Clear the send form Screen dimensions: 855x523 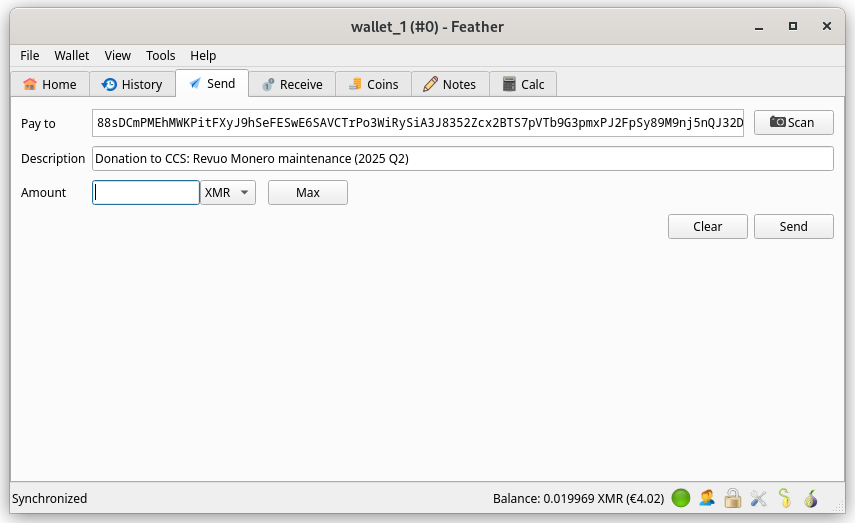click(707, 227)
